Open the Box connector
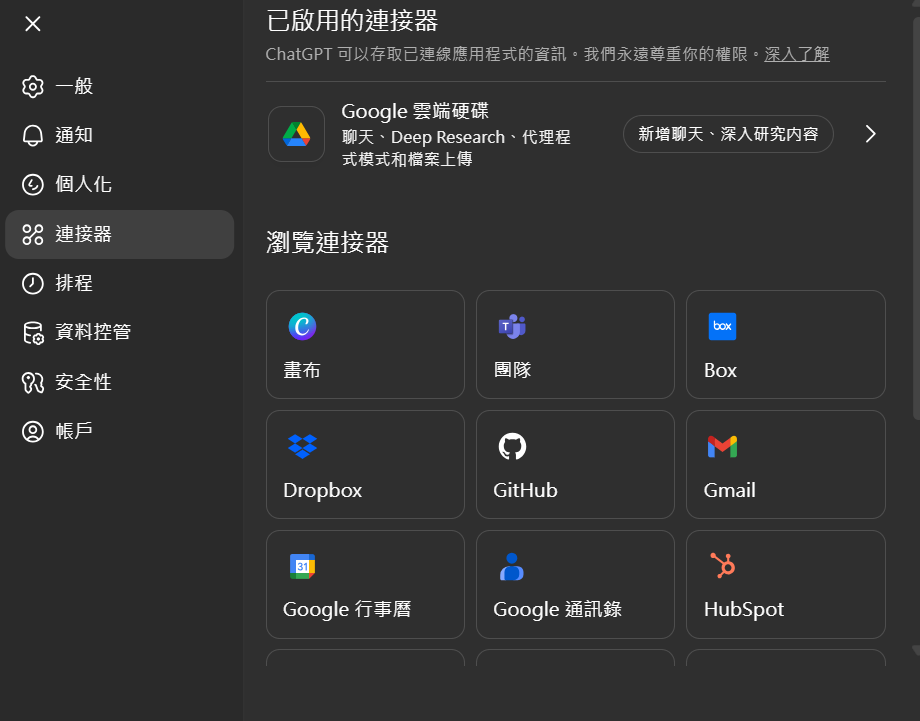Screen dimensions: 920x721 coord(785,345)
